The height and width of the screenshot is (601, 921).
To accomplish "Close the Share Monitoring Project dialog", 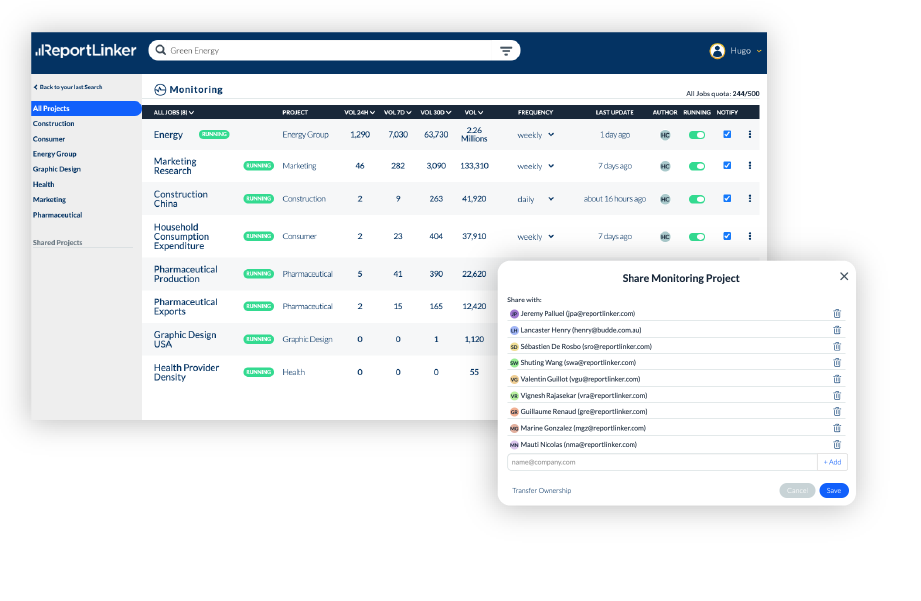I will click(844, 276).
